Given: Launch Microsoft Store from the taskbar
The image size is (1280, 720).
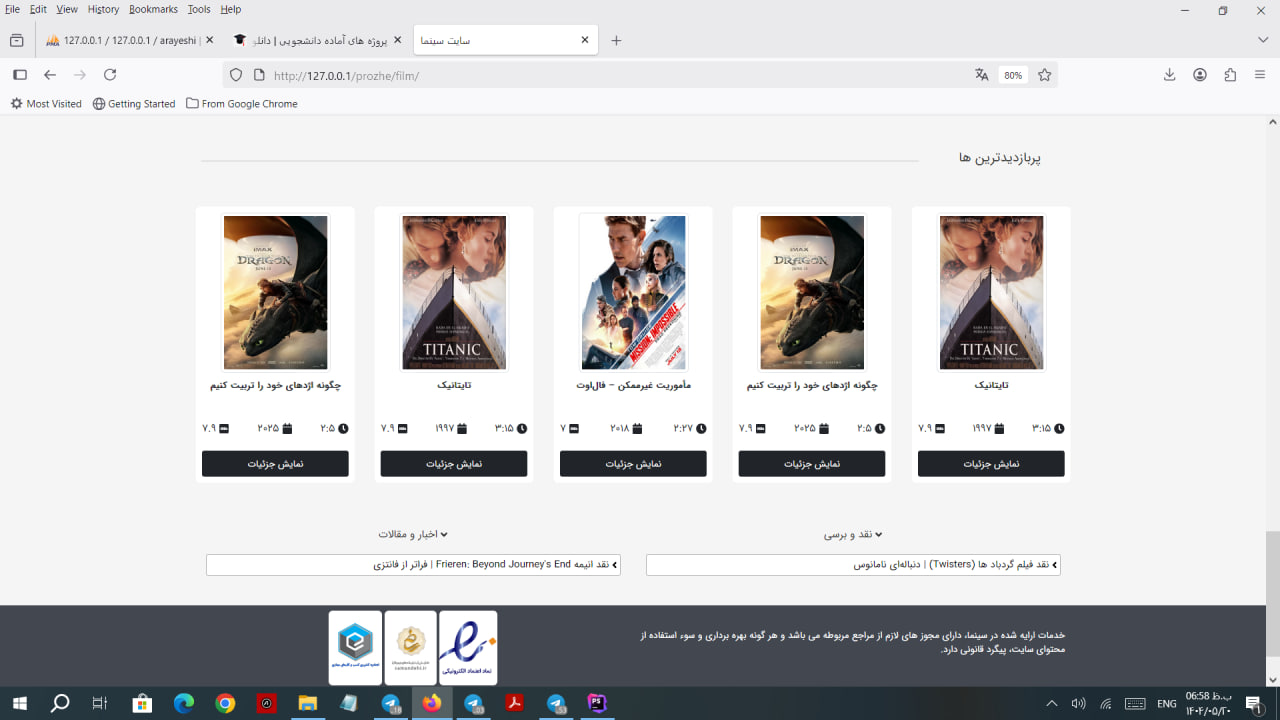Looking at the screenshot, I should point(142,704).
